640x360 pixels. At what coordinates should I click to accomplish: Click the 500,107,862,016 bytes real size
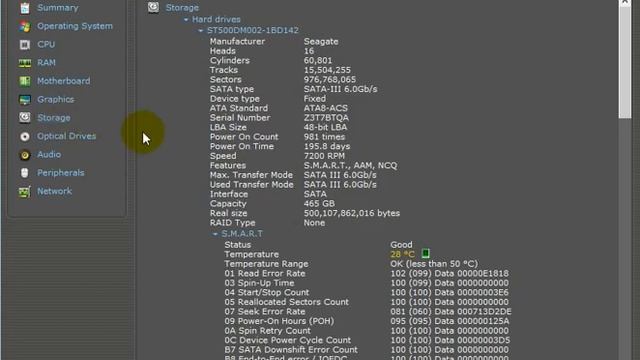coord(352,213)
